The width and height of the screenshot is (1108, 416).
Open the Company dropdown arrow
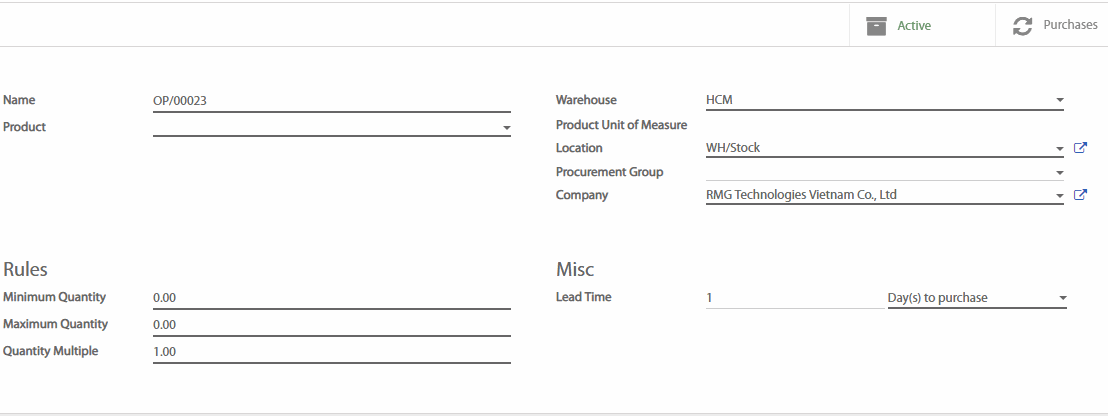[1059, 196]
